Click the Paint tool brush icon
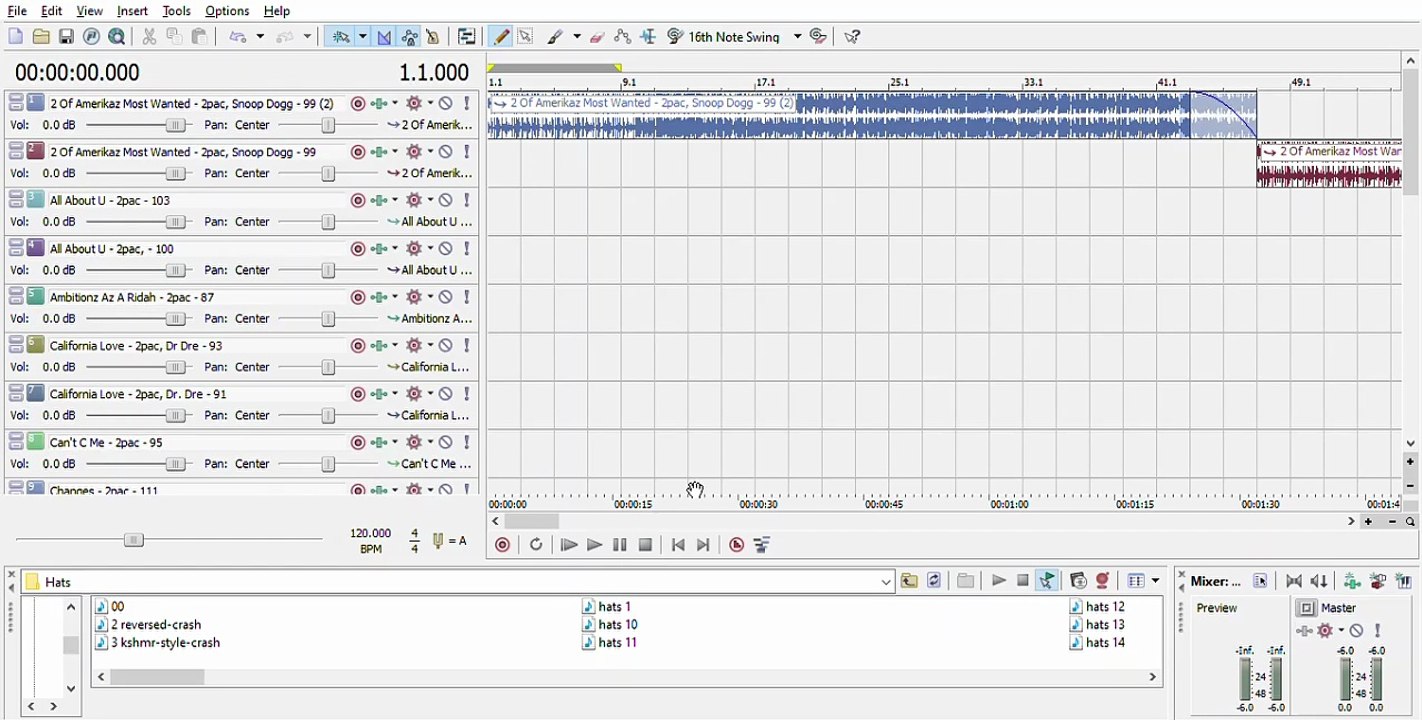Image resolution: width=1422 pixels, height=720 pixels. (x=555, y=37)
